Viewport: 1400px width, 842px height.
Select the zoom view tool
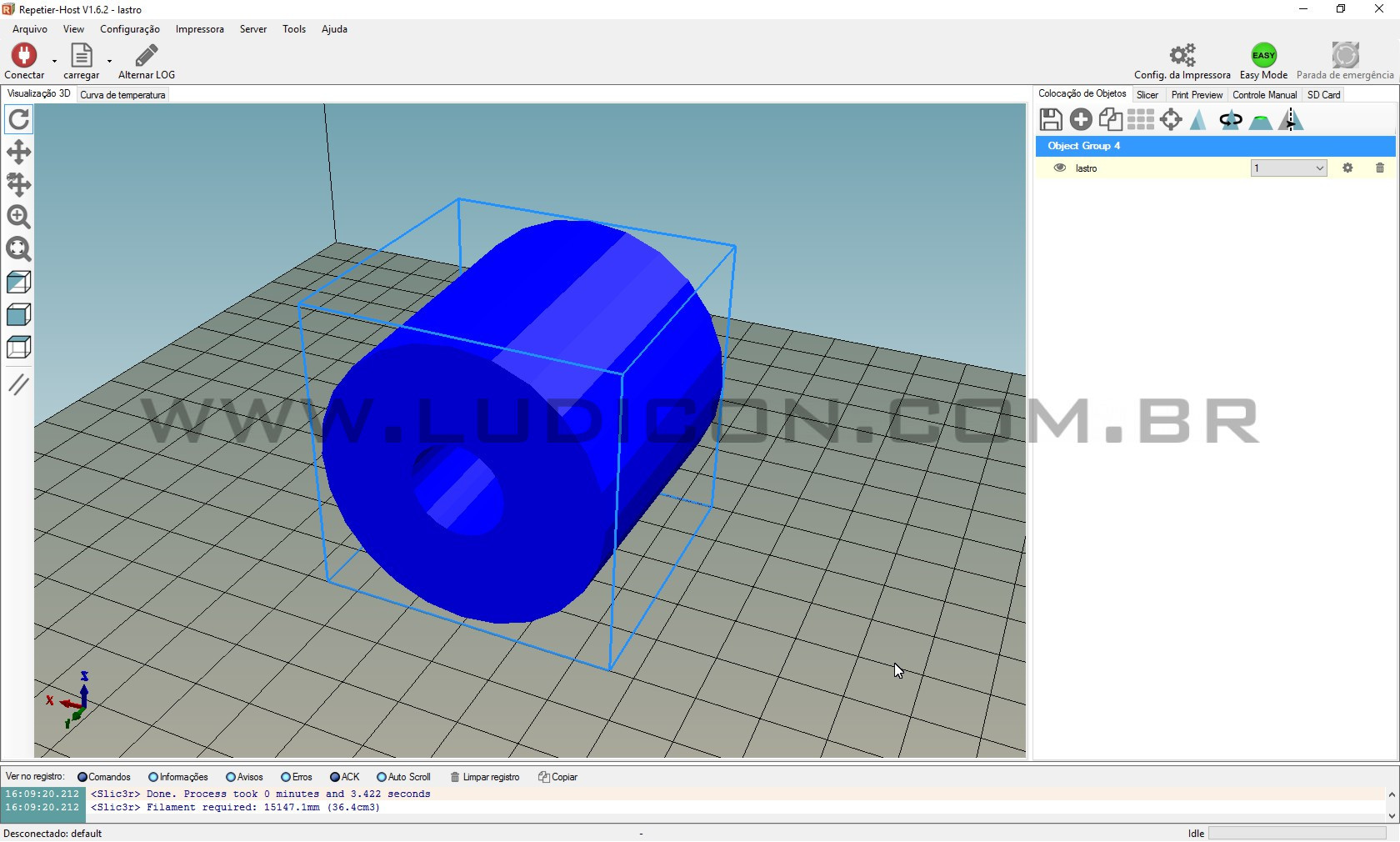tap(18, 217)
